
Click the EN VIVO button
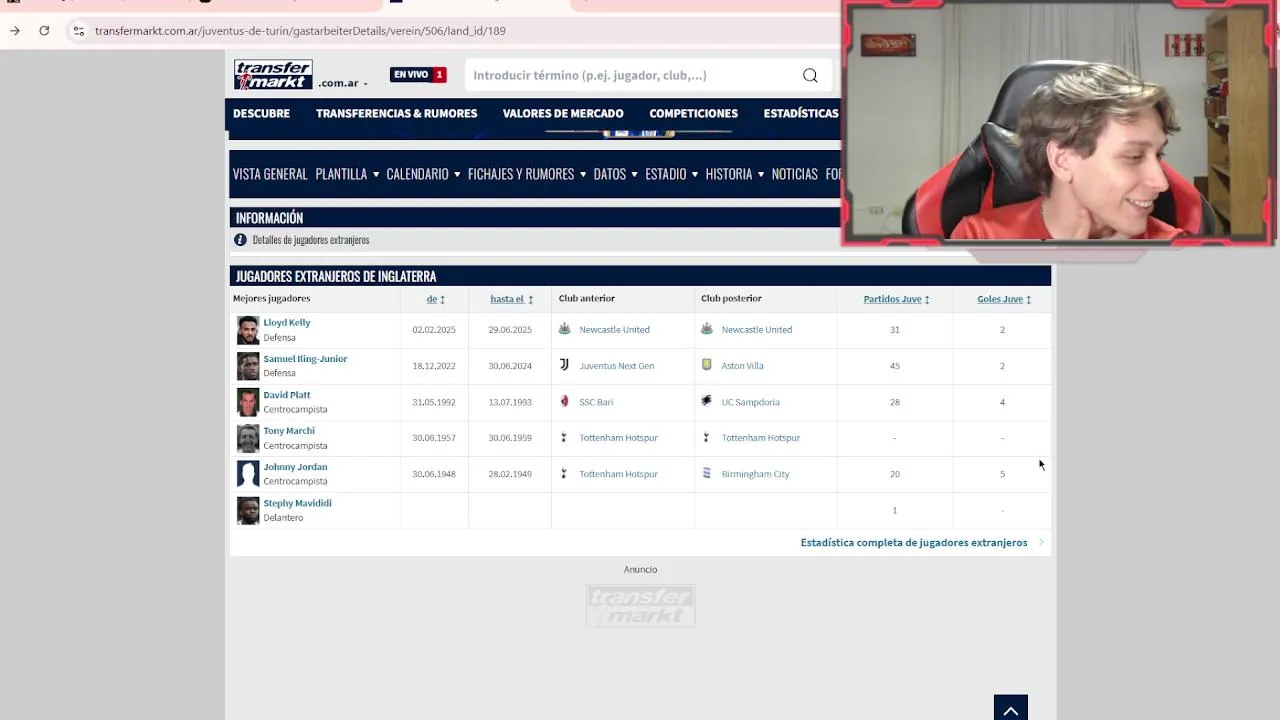[418, 75]
